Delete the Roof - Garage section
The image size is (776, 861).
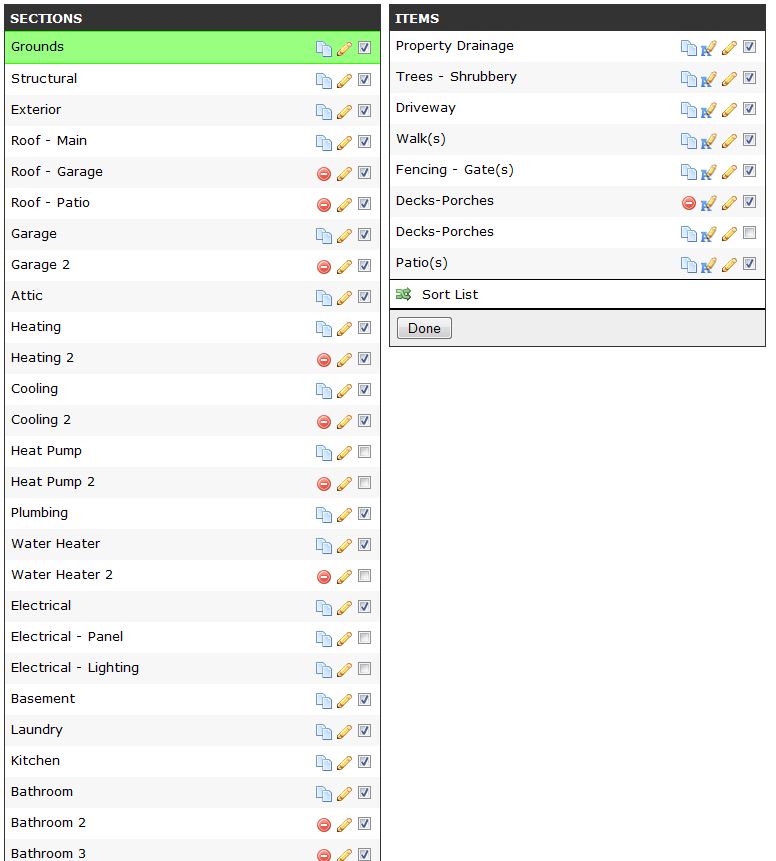click(324, 174)
